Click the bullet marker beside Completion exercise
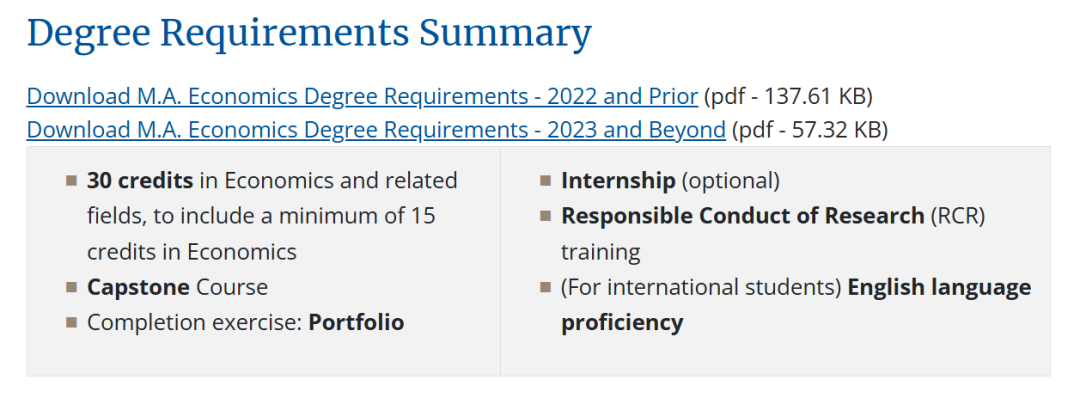The width and height of the screenshot is (1080, 398). coord(72,322)
